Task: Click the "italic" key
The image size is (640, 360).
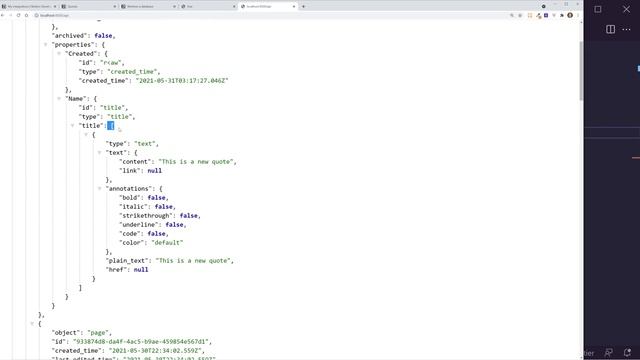Action: 133,207
